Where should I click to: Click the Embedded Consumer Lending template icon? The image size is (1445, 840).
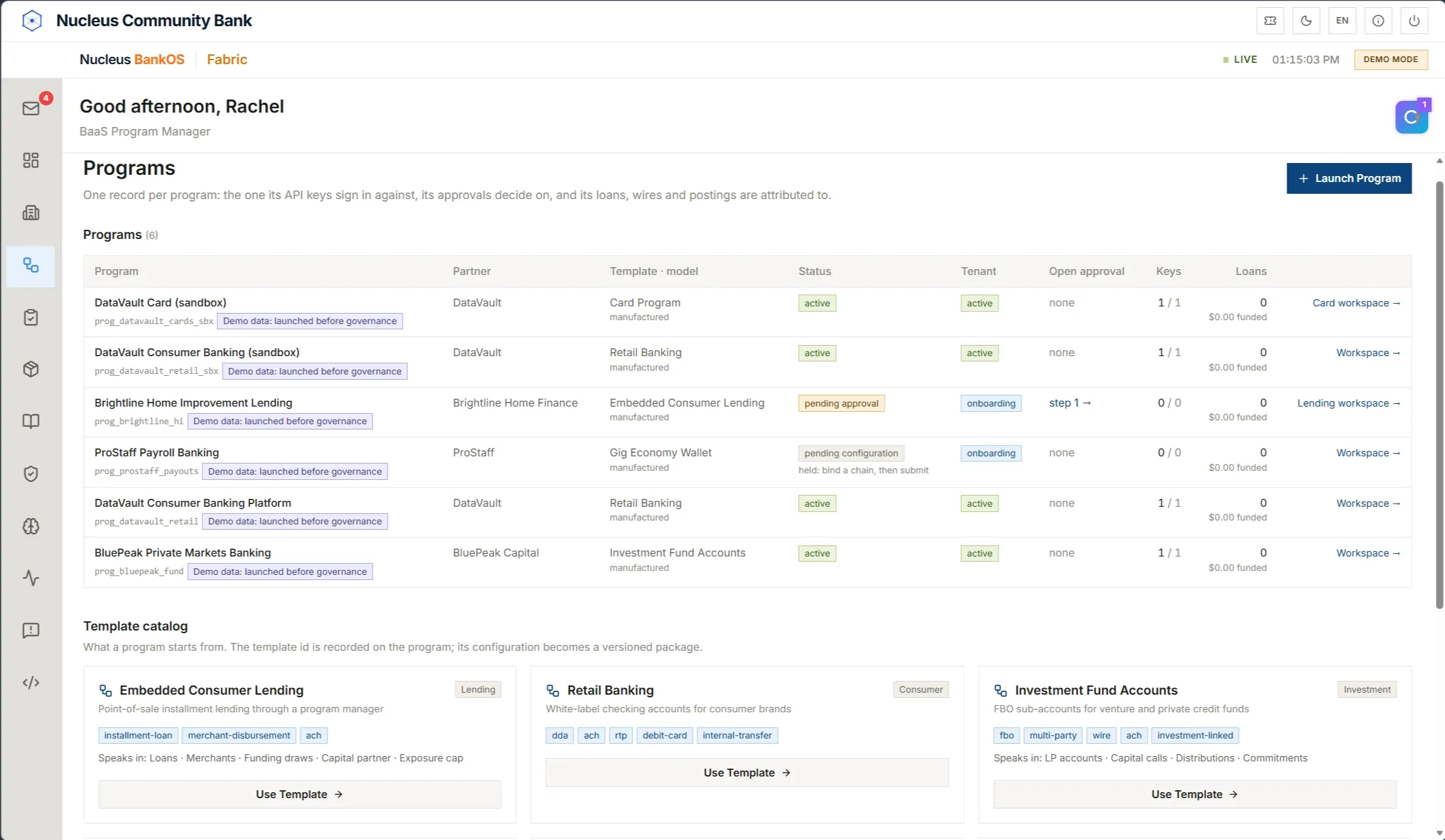click(105, 690)
